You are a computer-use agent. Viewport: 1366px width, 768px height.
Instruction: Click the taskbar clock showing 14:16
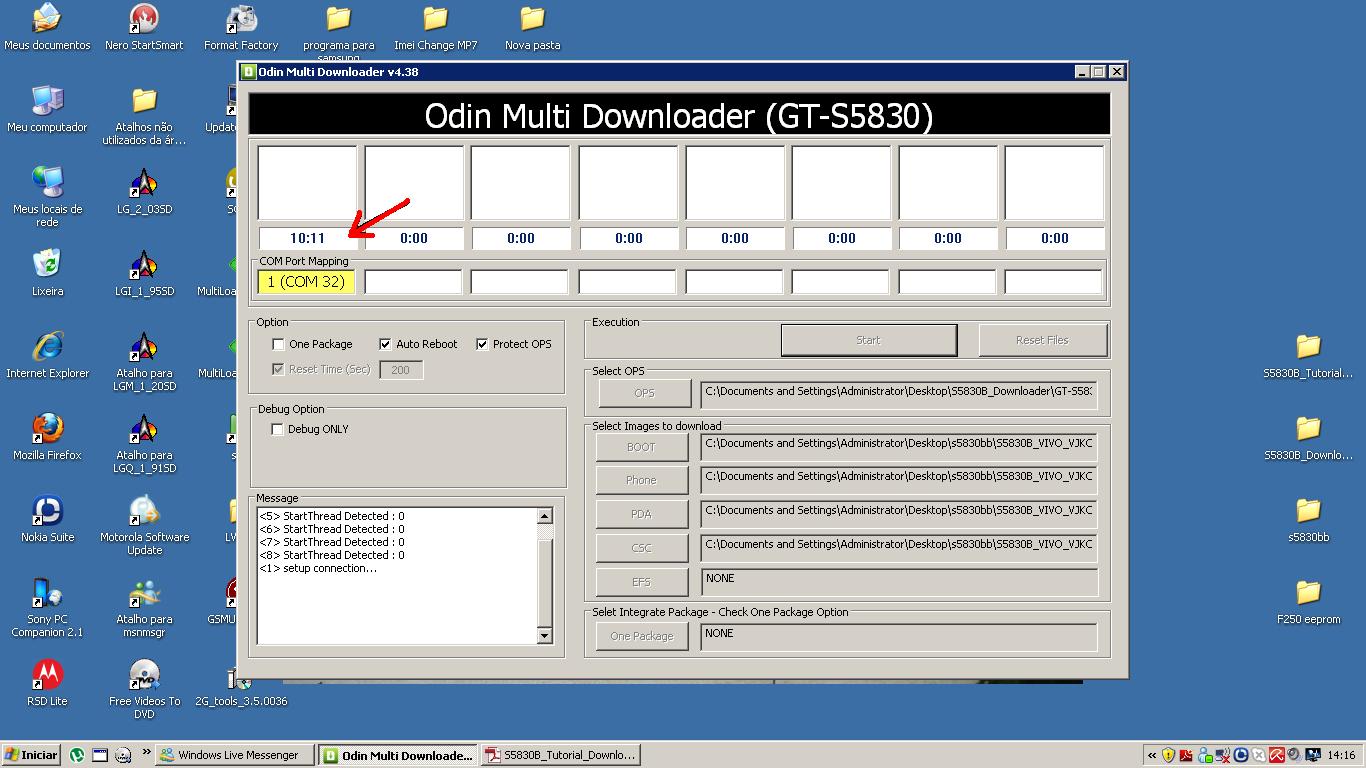(1340, 756)
